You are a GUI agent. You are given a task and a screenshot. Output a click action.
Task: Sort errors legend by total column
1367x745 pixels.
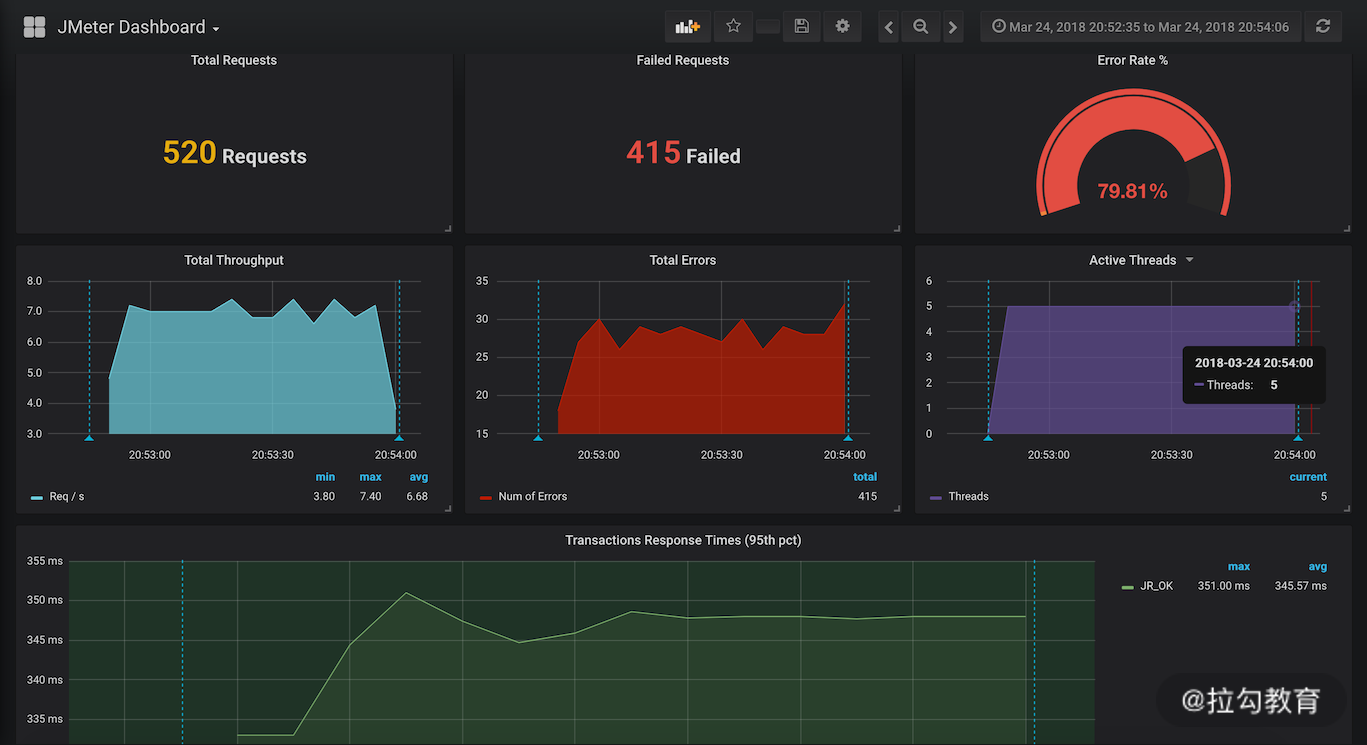(865, 477)
